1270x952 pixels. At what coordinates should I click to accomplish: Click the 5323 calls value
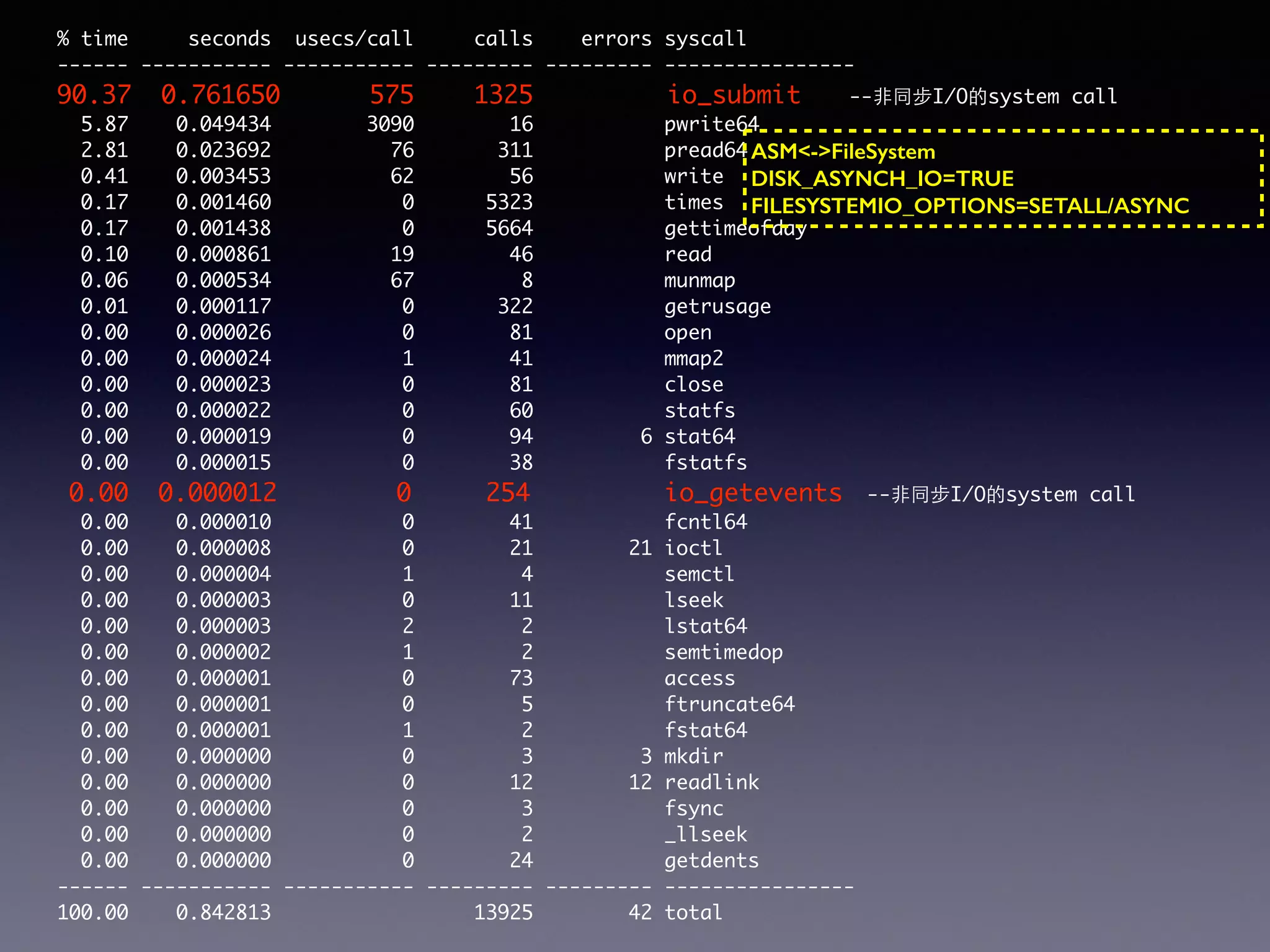tap(509, 202)
